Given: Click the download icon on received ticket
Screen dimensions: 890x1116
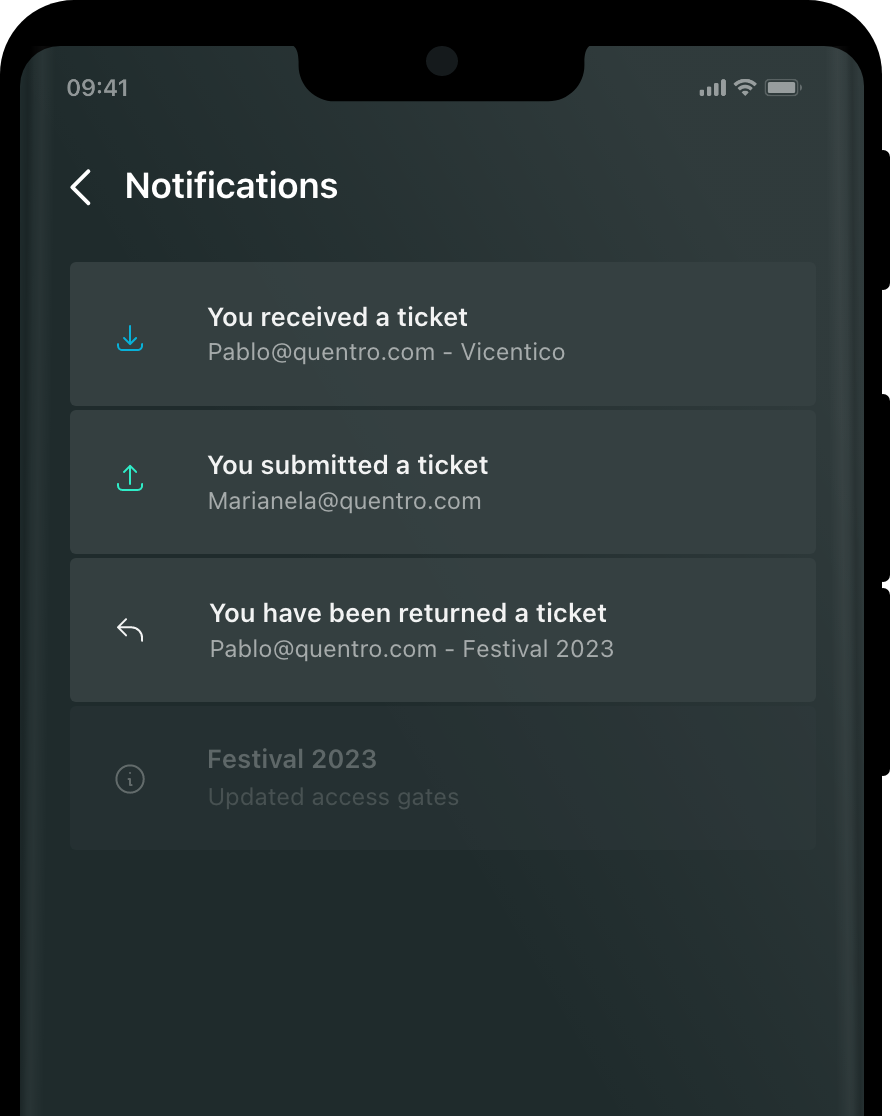Looking at the screenshot, I should (130, 338).
